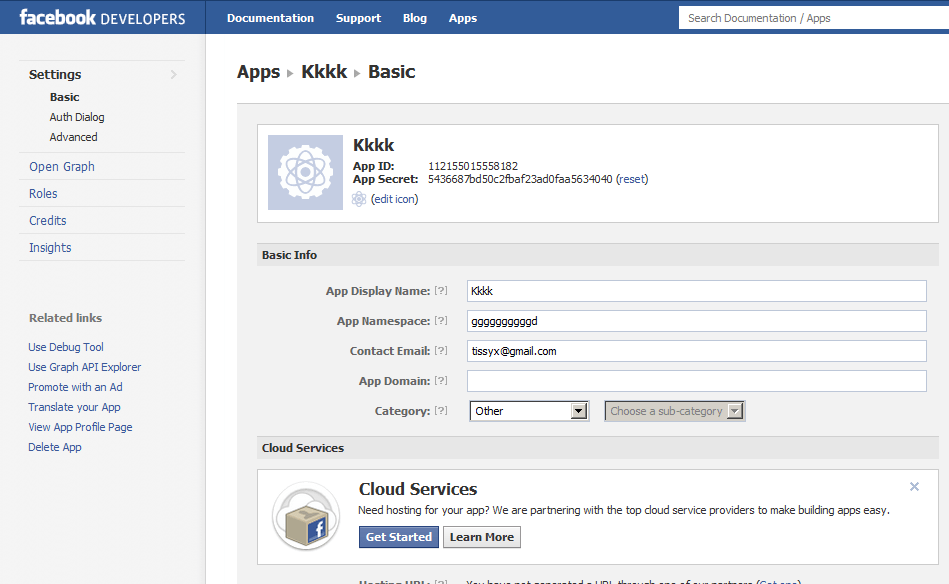Click the App Namespace field

click(x=697, y=321)
